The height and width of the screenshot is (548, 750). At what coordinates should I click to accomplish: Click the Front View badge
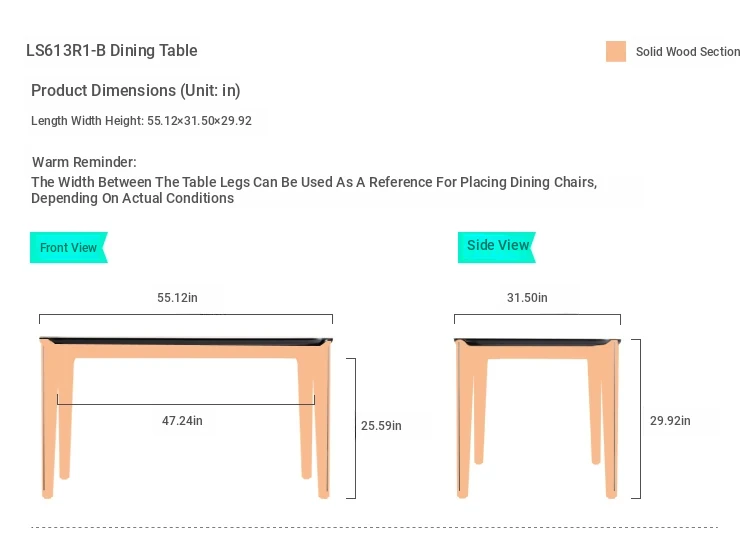coord(68,248)
